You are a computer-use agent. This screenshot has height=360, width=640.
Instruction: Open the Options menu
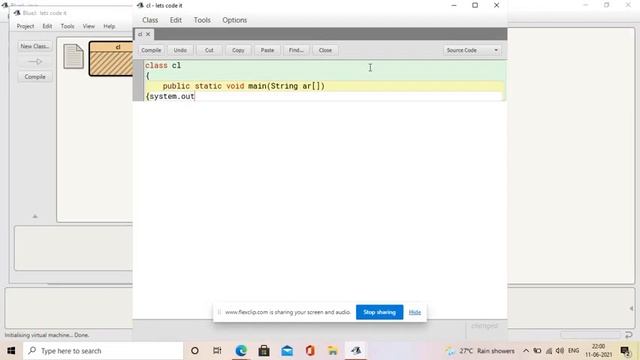click(x=235, y=20)
